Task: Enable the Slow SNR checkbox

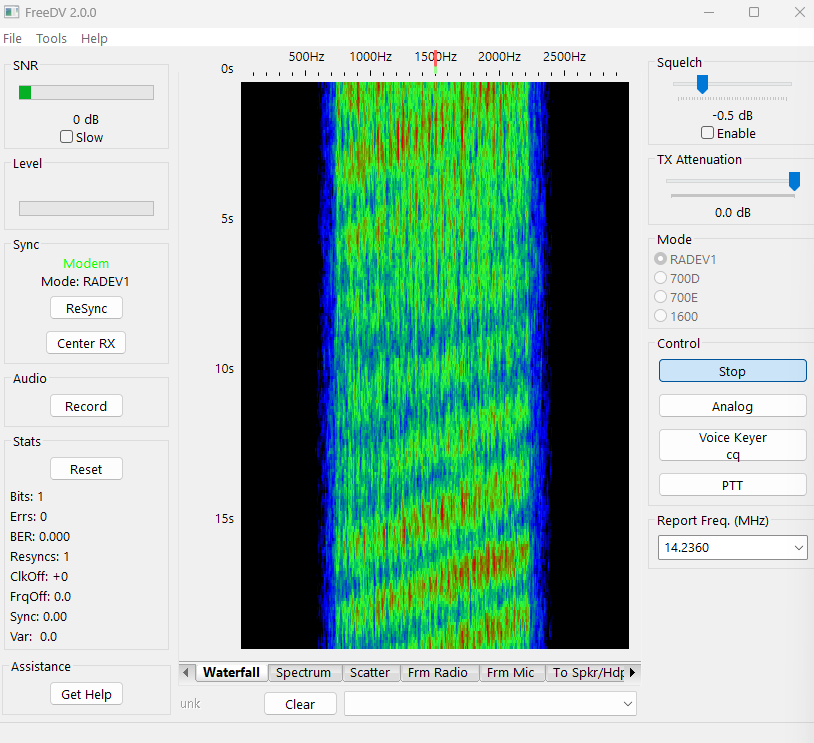Action: click(67, 137)
